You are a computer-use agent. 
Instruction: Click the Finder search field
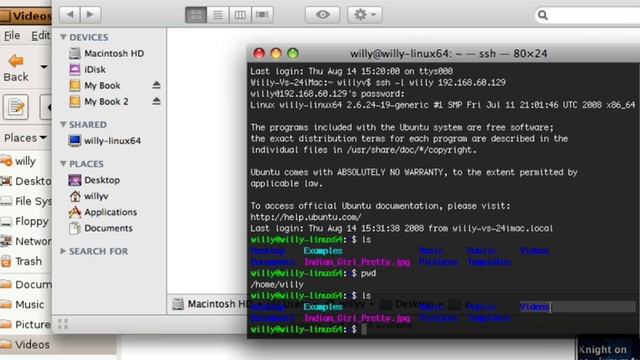click(x=588, y=15)
